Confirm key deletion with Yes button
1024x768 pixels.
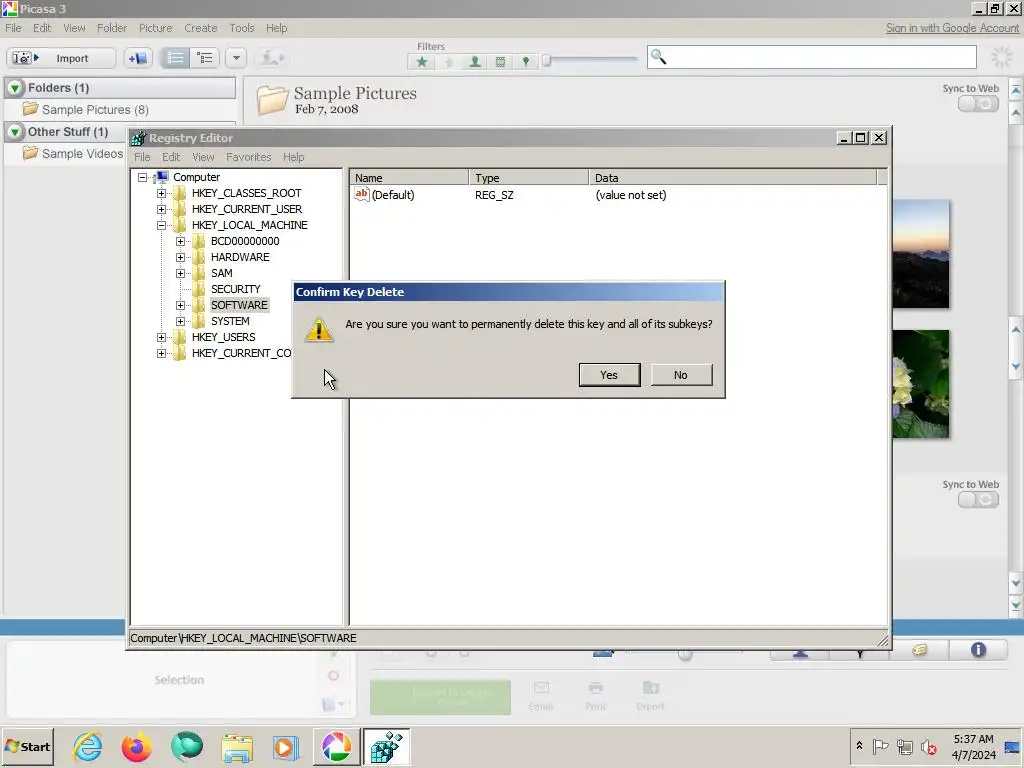609,375
